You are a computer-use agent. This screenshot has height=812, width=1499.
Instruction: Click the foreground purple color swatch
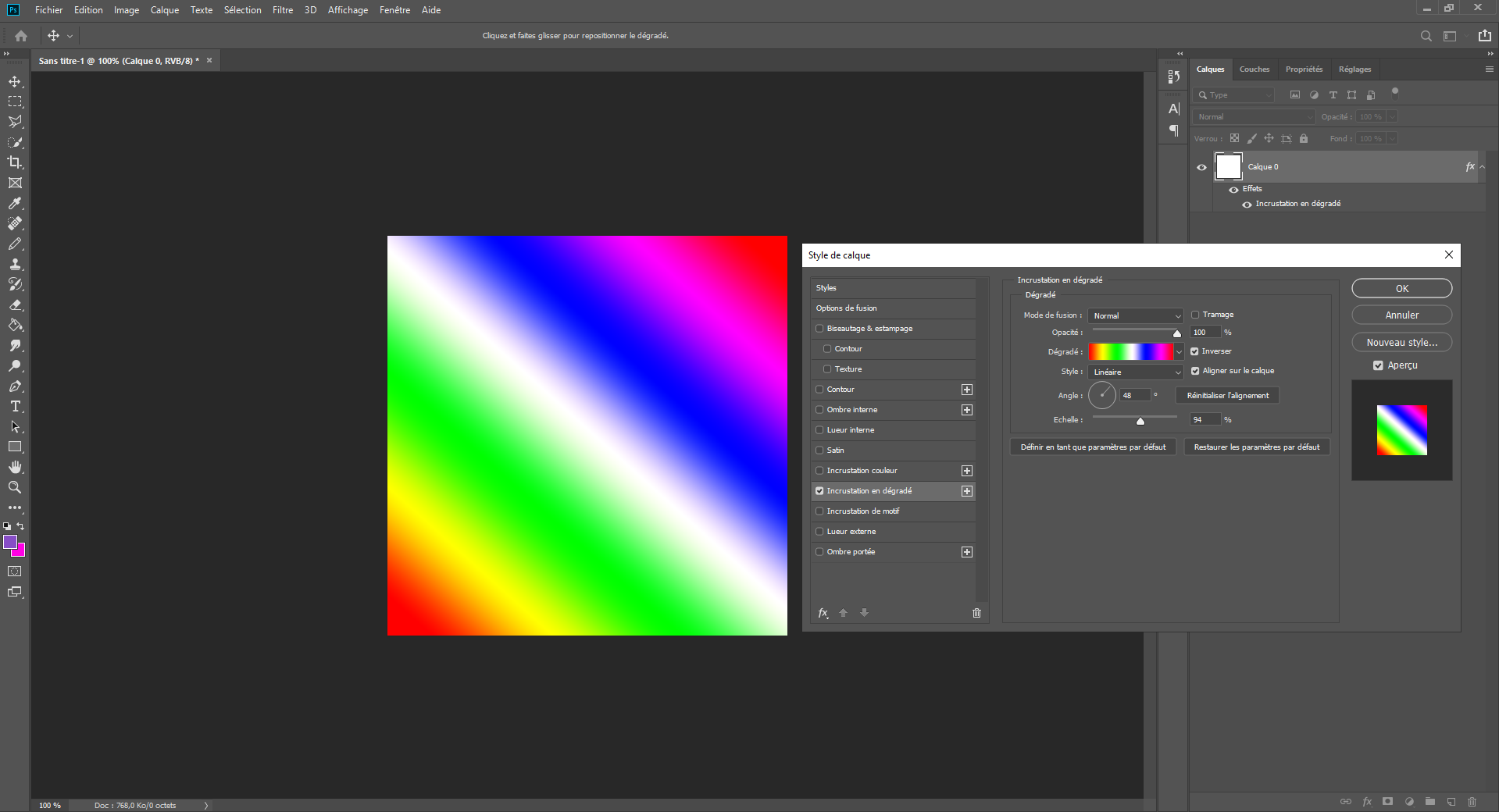coord(10,542)
